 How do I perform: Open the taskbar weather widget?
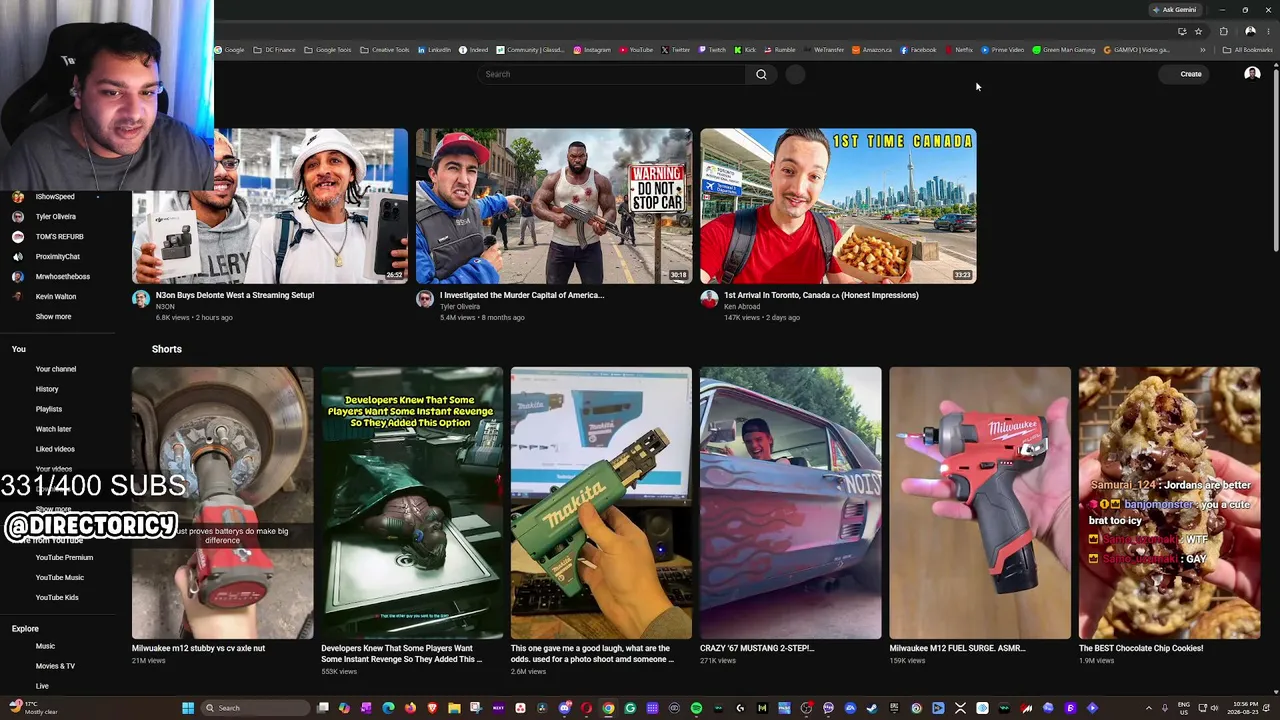click(x=35, y=708)
